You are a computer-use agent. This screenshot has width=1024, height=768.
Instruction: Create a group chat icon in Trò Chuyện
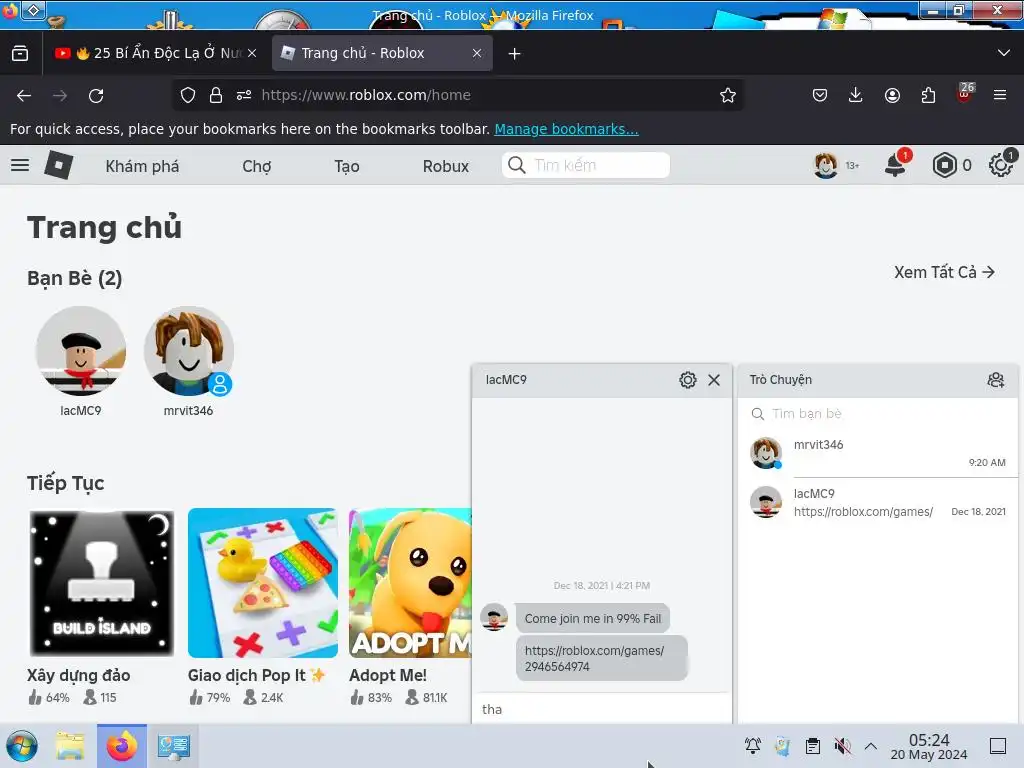[x=996, y=380]
